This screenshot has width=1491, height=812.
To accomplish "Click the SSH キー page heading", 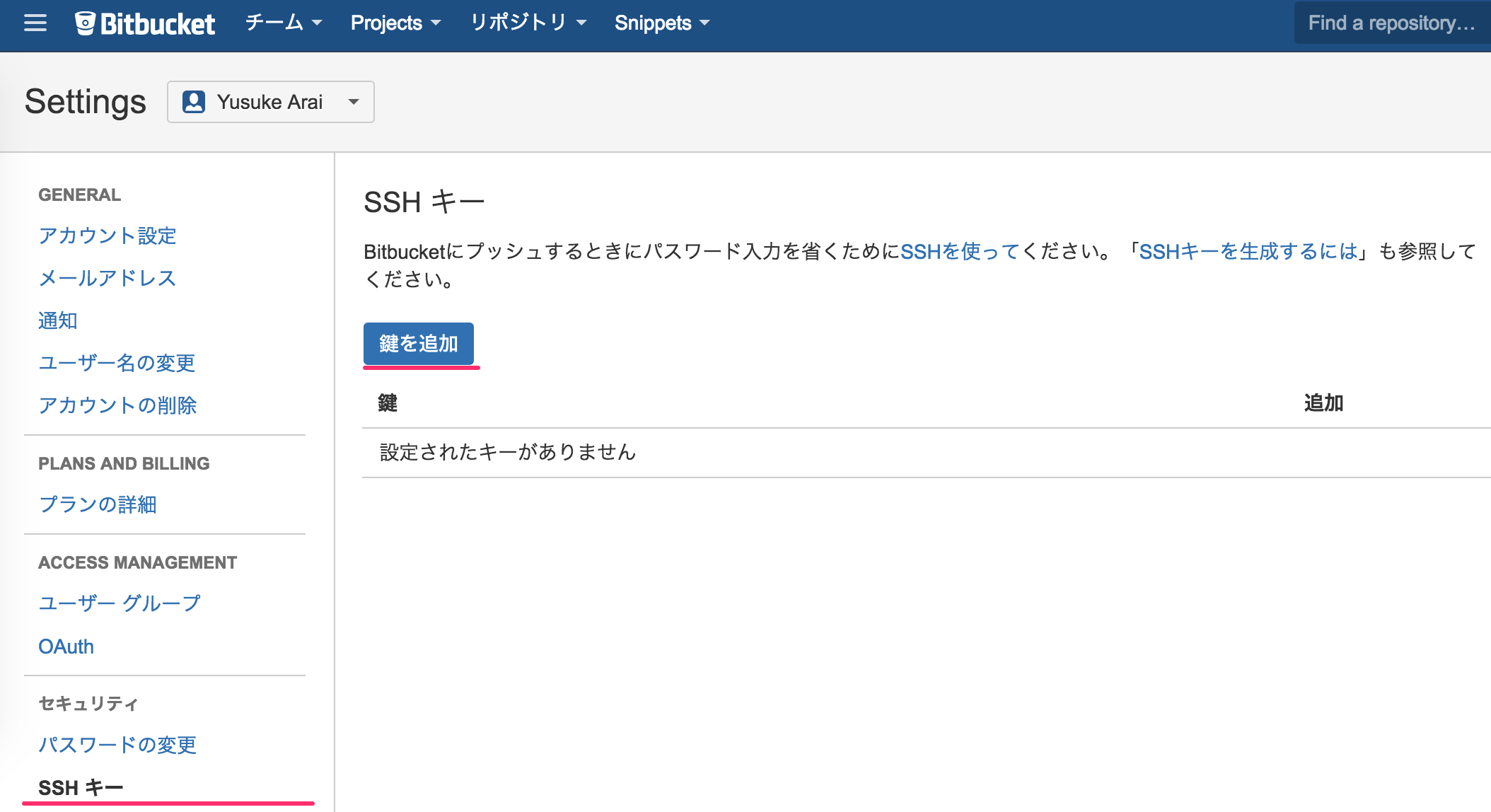I will pos(424,202).
